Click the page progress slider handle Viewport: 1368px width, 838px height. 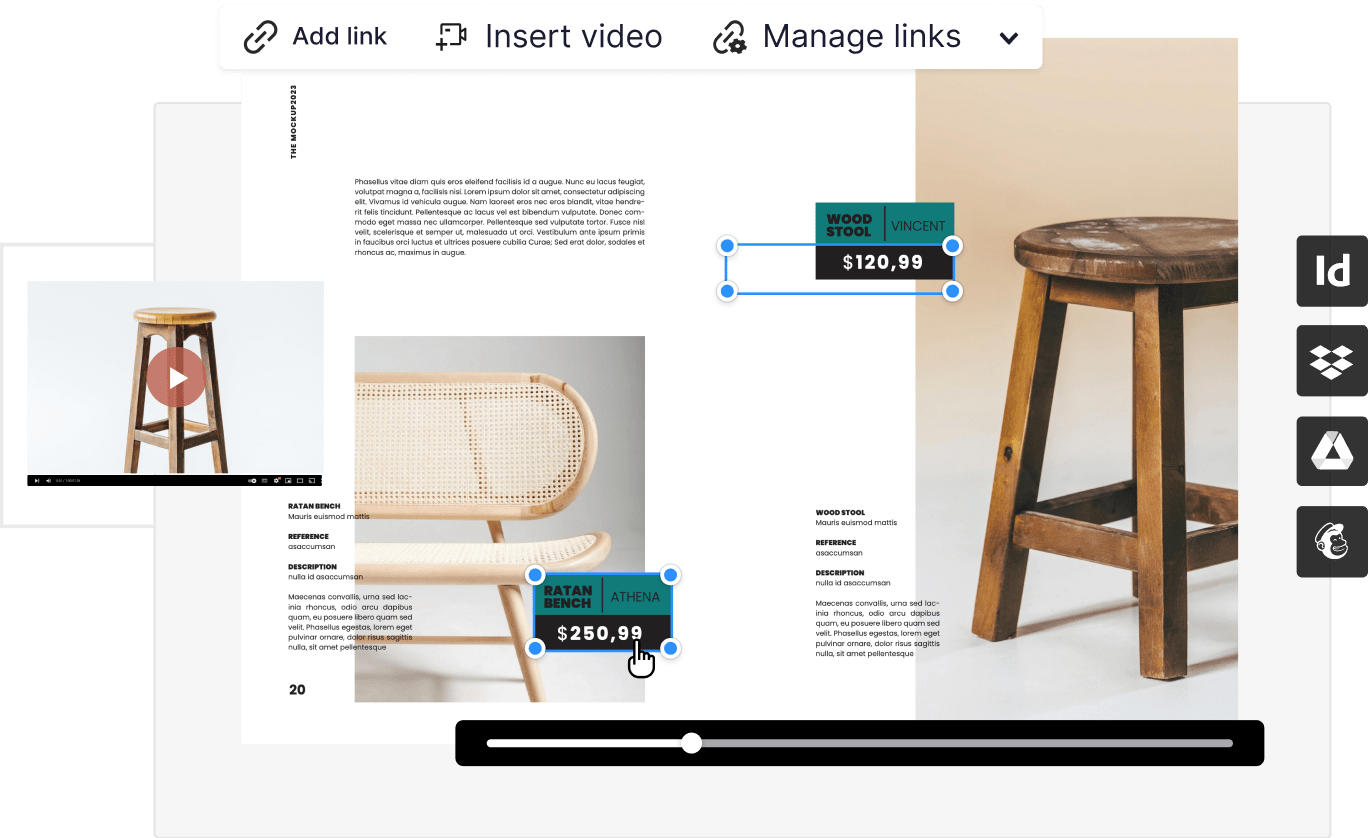point(690,743)
